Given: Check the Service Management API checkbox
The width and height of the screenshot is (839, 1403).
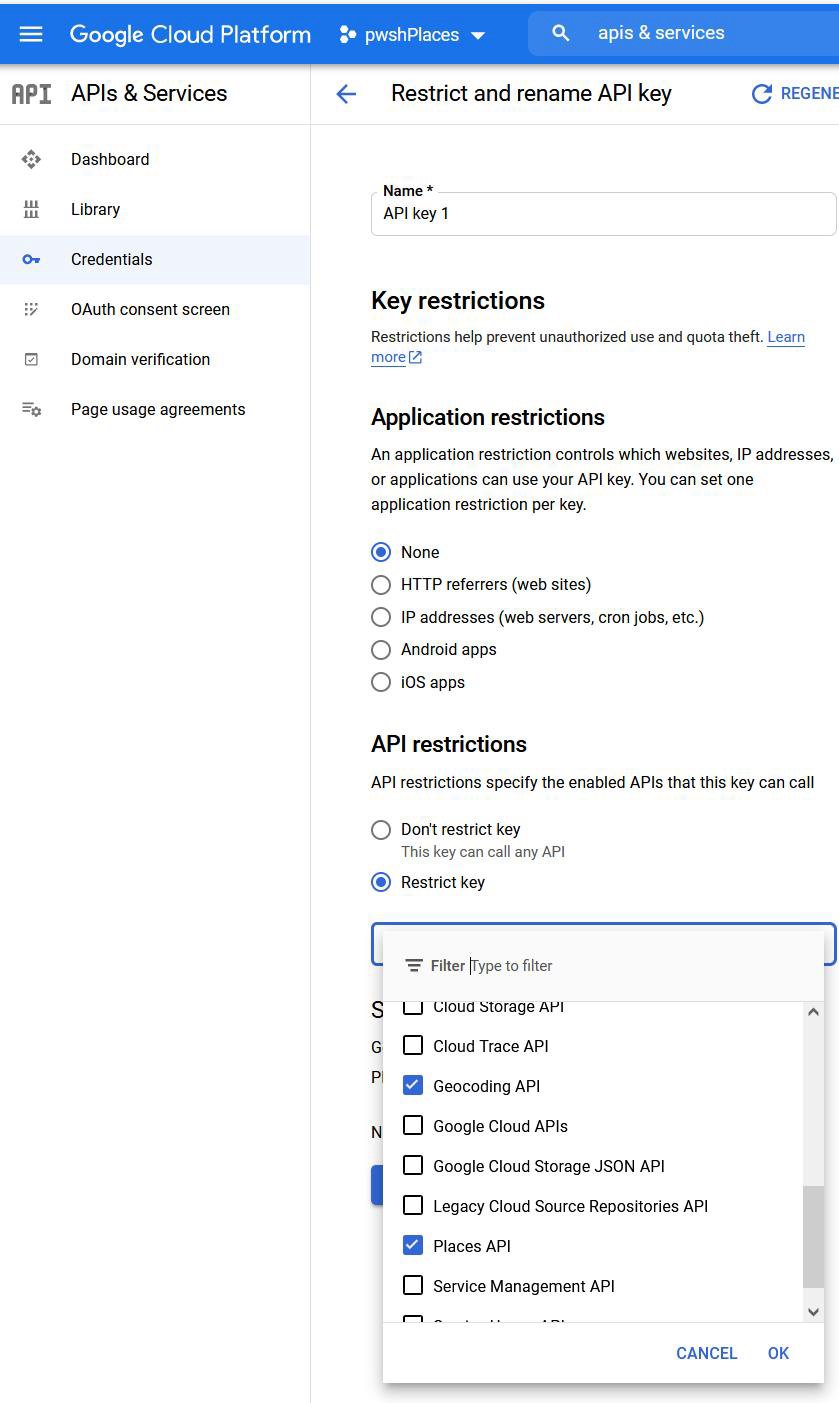Looking at the screenshot, I should coord(413,1286).
